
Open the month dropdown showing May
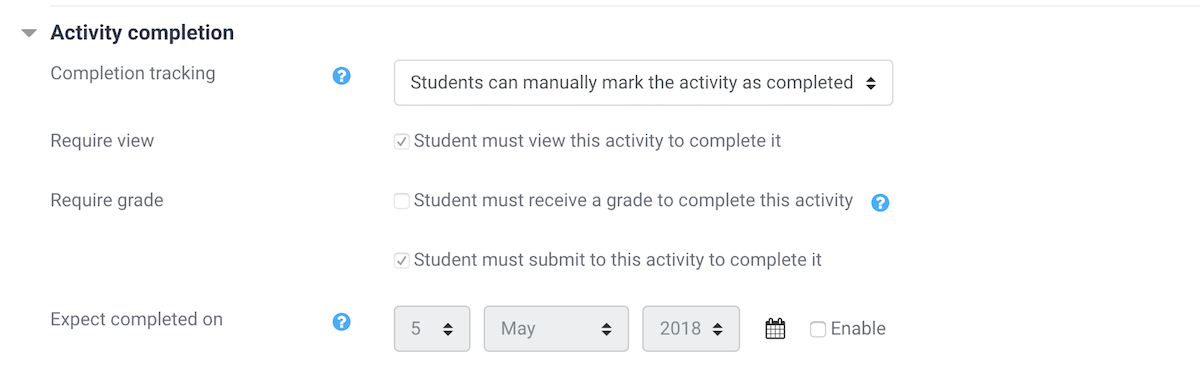click(x=556, y=329)
